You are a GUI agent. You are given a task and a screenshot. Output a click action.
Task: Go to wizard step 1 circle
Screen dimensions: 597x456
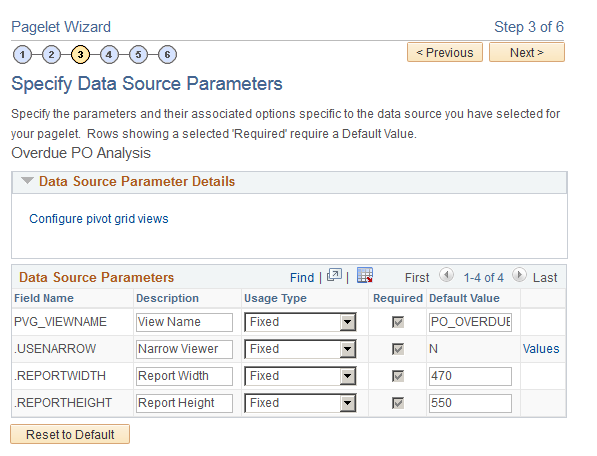[x=22, y=54]
